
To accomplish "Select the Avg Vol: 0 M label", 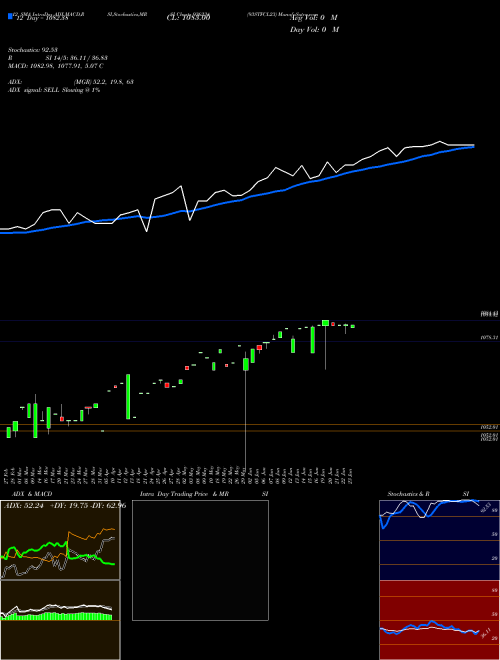I will (x=314, y=18).
